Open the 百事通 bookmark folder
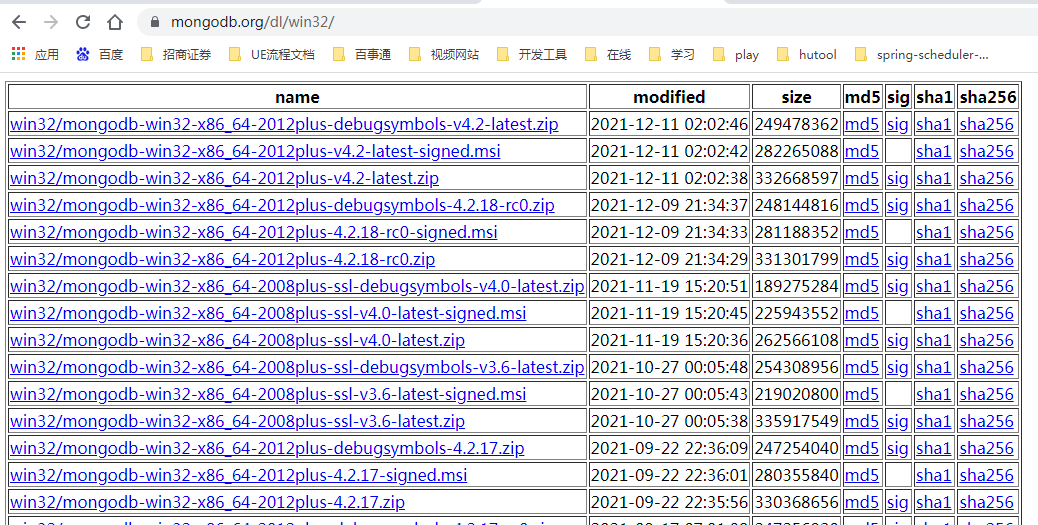The width and height of the screenshot is (1038, 525). pos(362,55)
